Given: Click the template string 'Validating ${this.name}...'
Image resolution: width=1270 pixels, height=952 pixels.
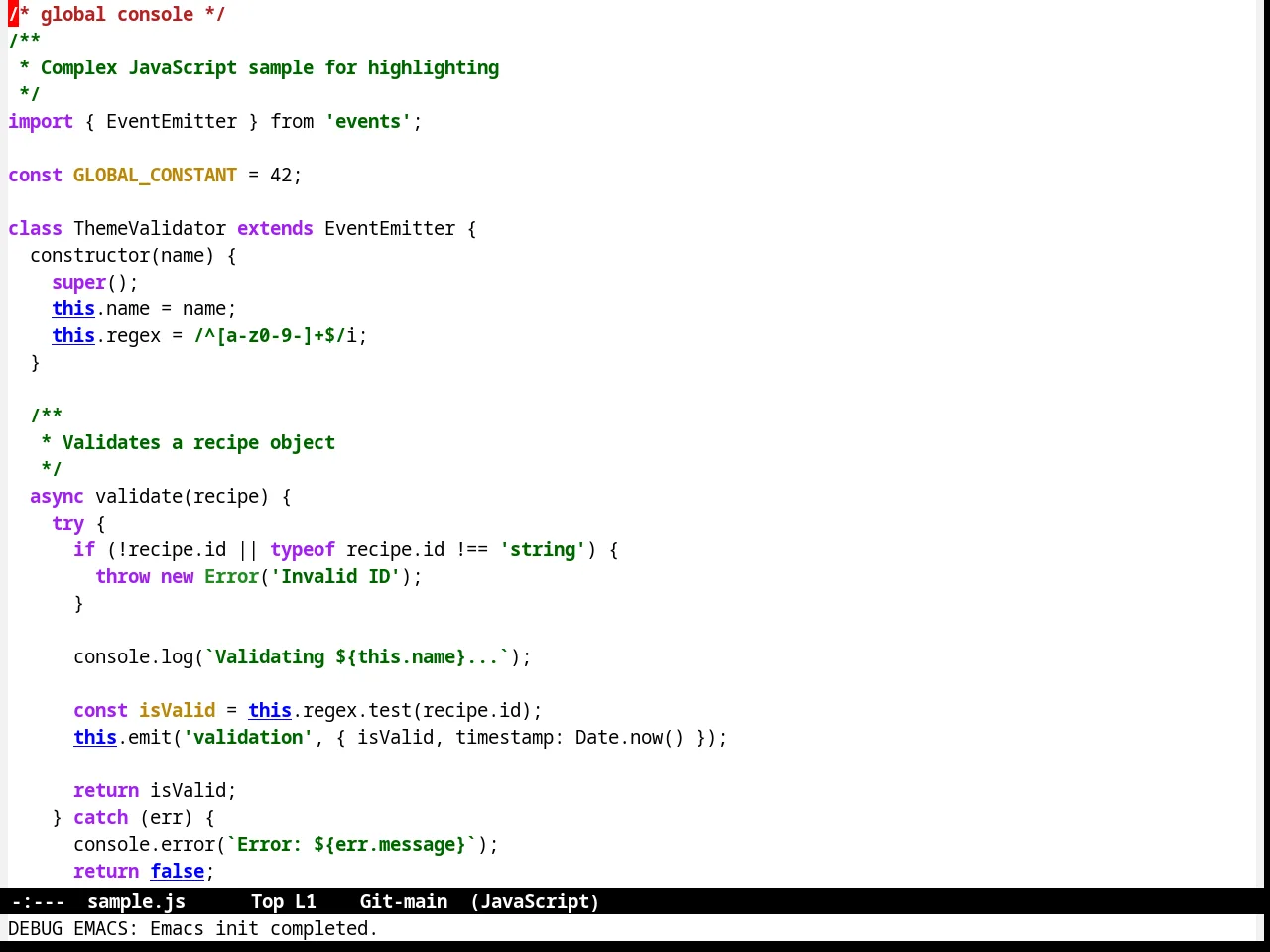Looking at the screenshot, I should (x=357, y=656).
